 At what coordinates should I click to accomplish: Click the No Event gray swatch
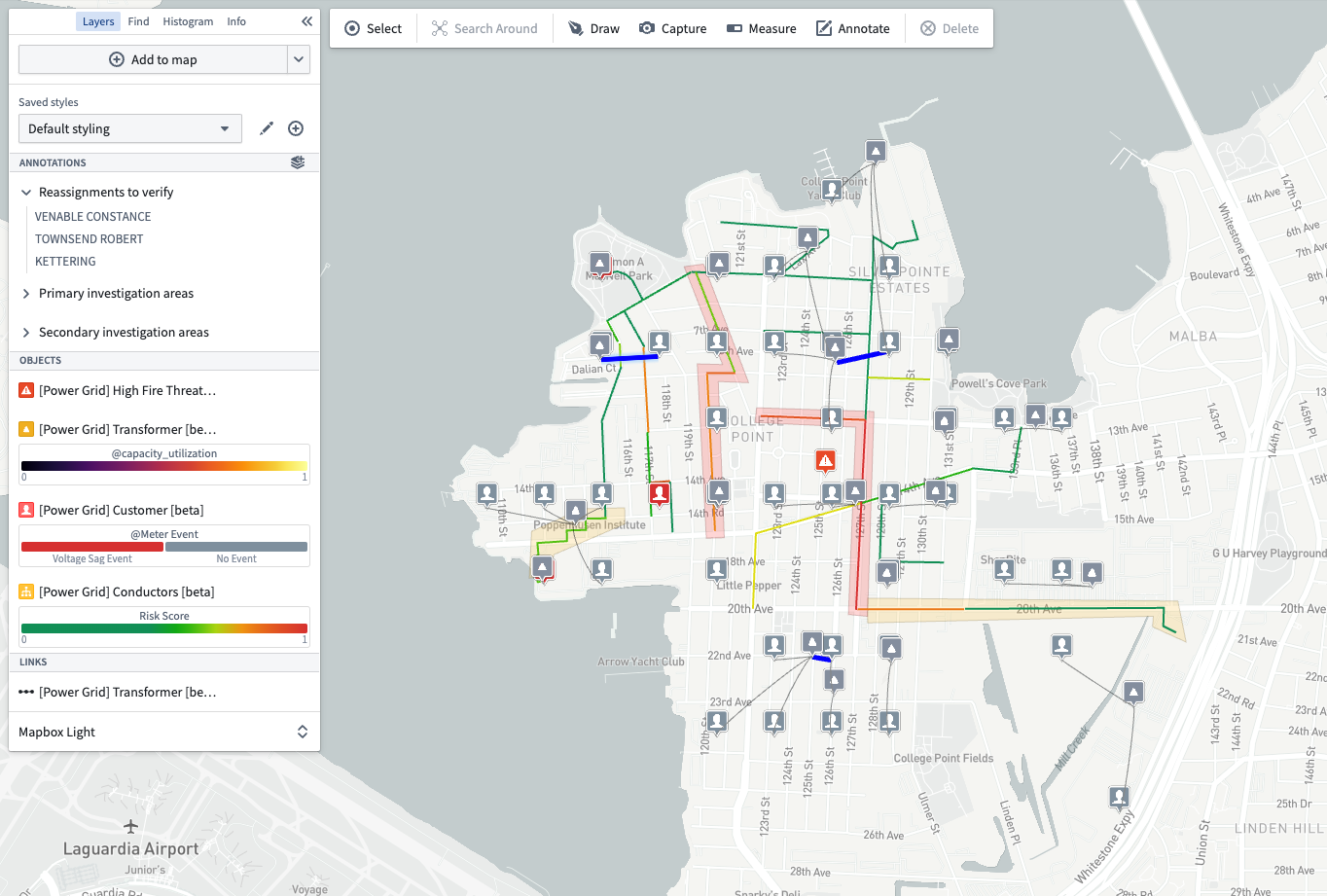tap(236, 547)
